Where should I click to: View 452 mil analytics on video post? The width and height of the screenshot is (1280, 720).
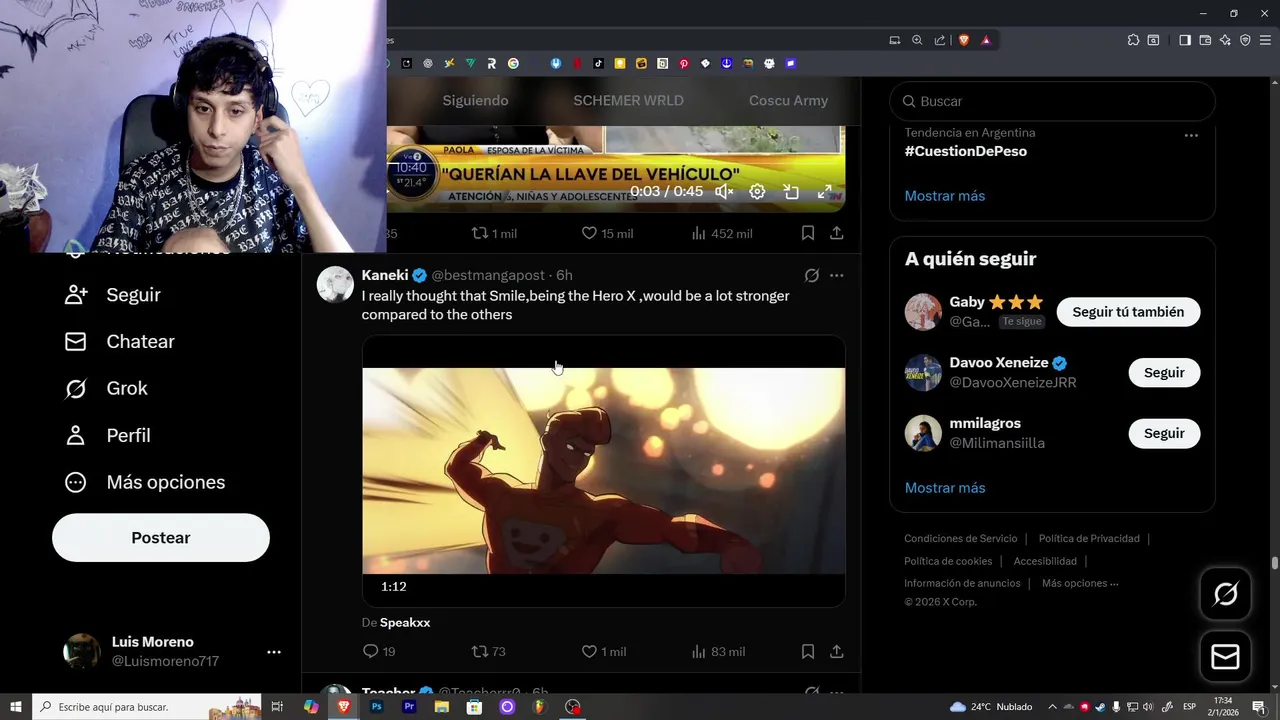722,233
